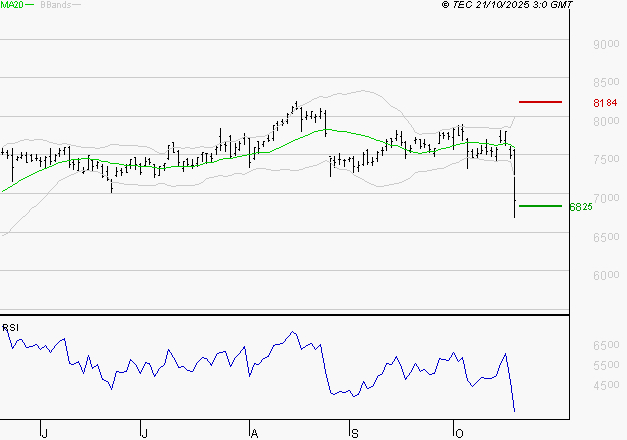
Task: Click the 8500 price axis label
Action: [x=606, y=82]
